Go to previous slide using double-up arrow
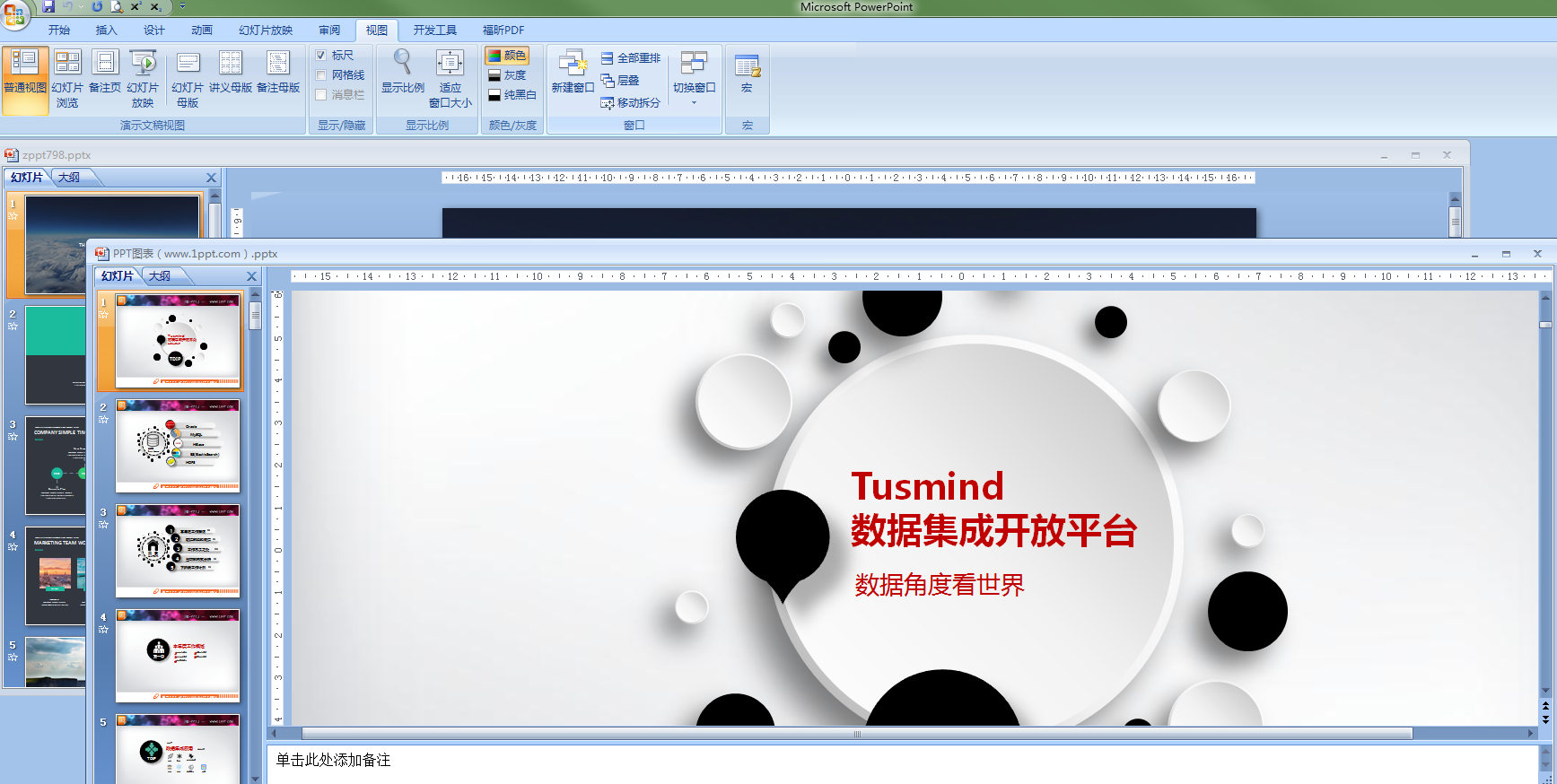The width and height of the screenshot is (1557, 784). click(x=1545, y=706)
